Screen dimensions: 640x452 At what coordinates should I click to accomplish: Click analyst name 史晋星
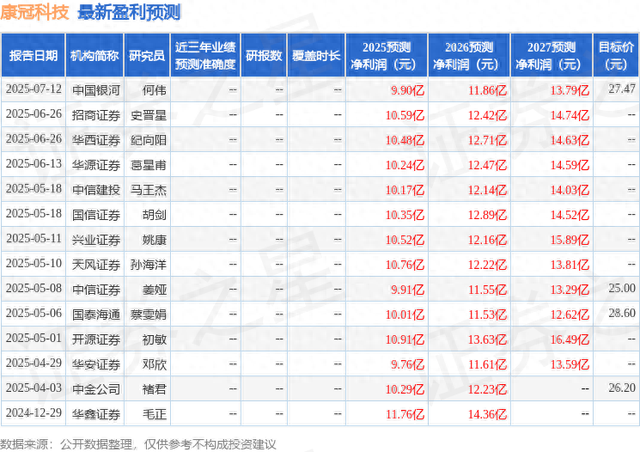(x=148, y=115)
